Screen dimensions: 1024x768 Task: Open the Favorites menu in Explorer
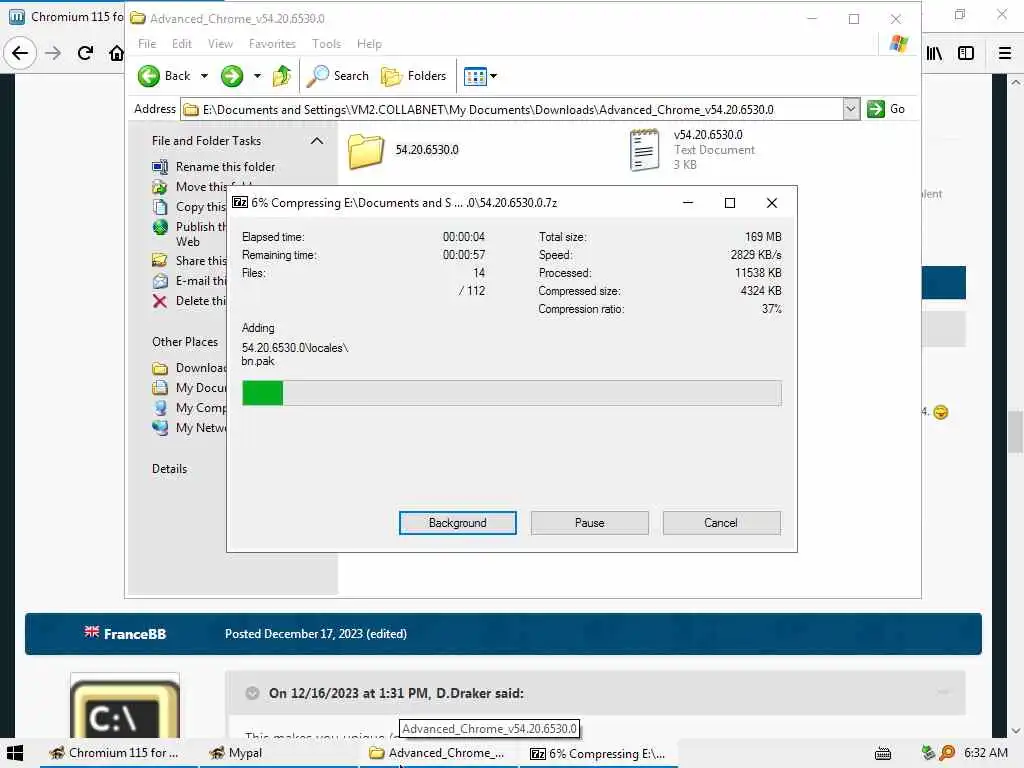(272, 44)
